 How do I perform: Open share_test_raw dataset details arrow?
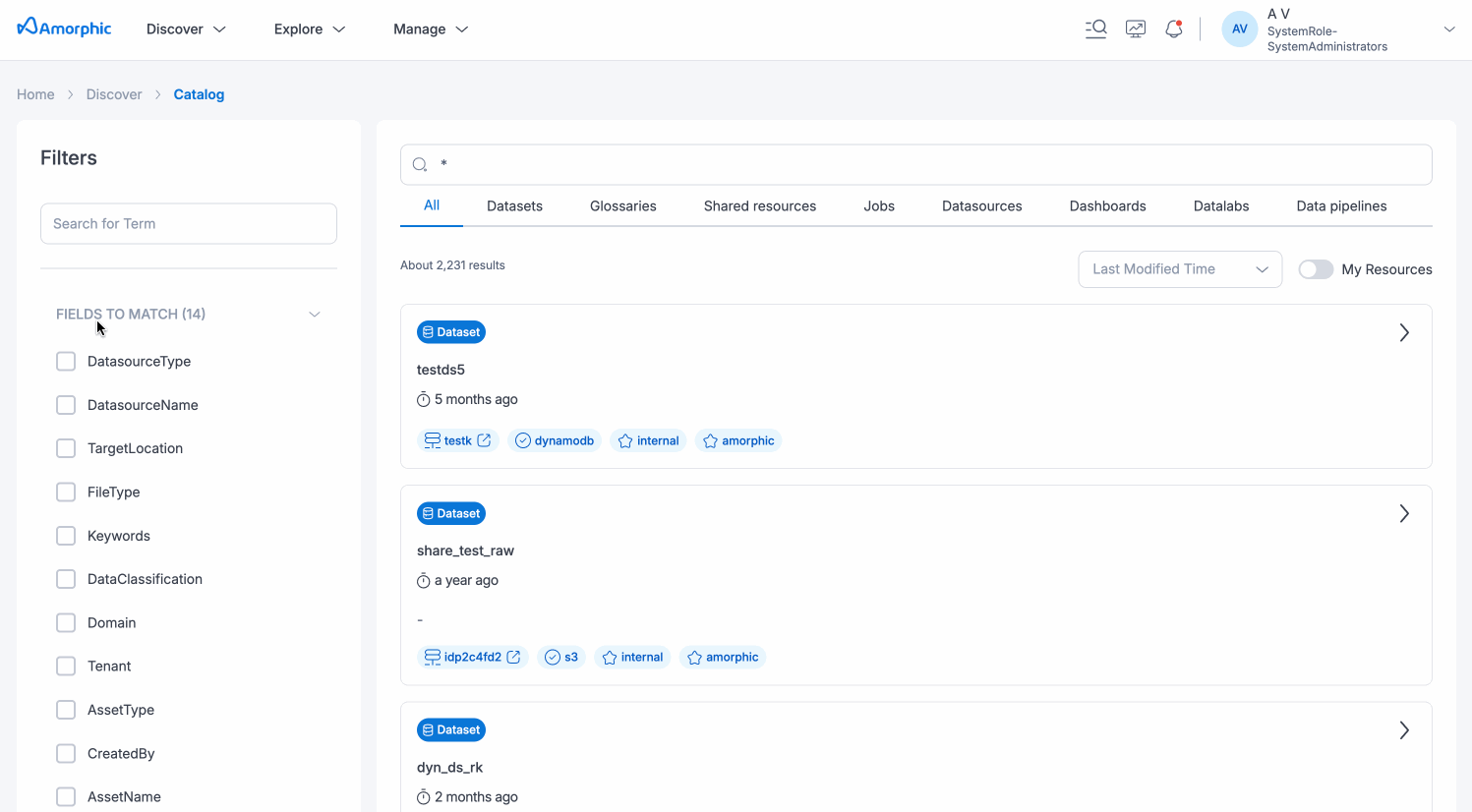click(x=1404, y=514)
